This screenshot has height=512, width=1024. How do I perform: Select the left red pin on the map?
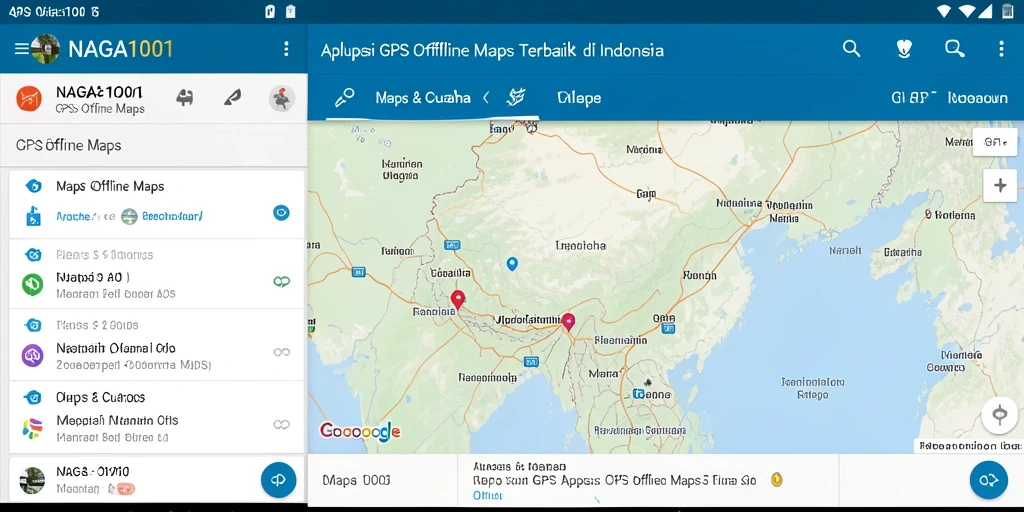pos(458,299)
